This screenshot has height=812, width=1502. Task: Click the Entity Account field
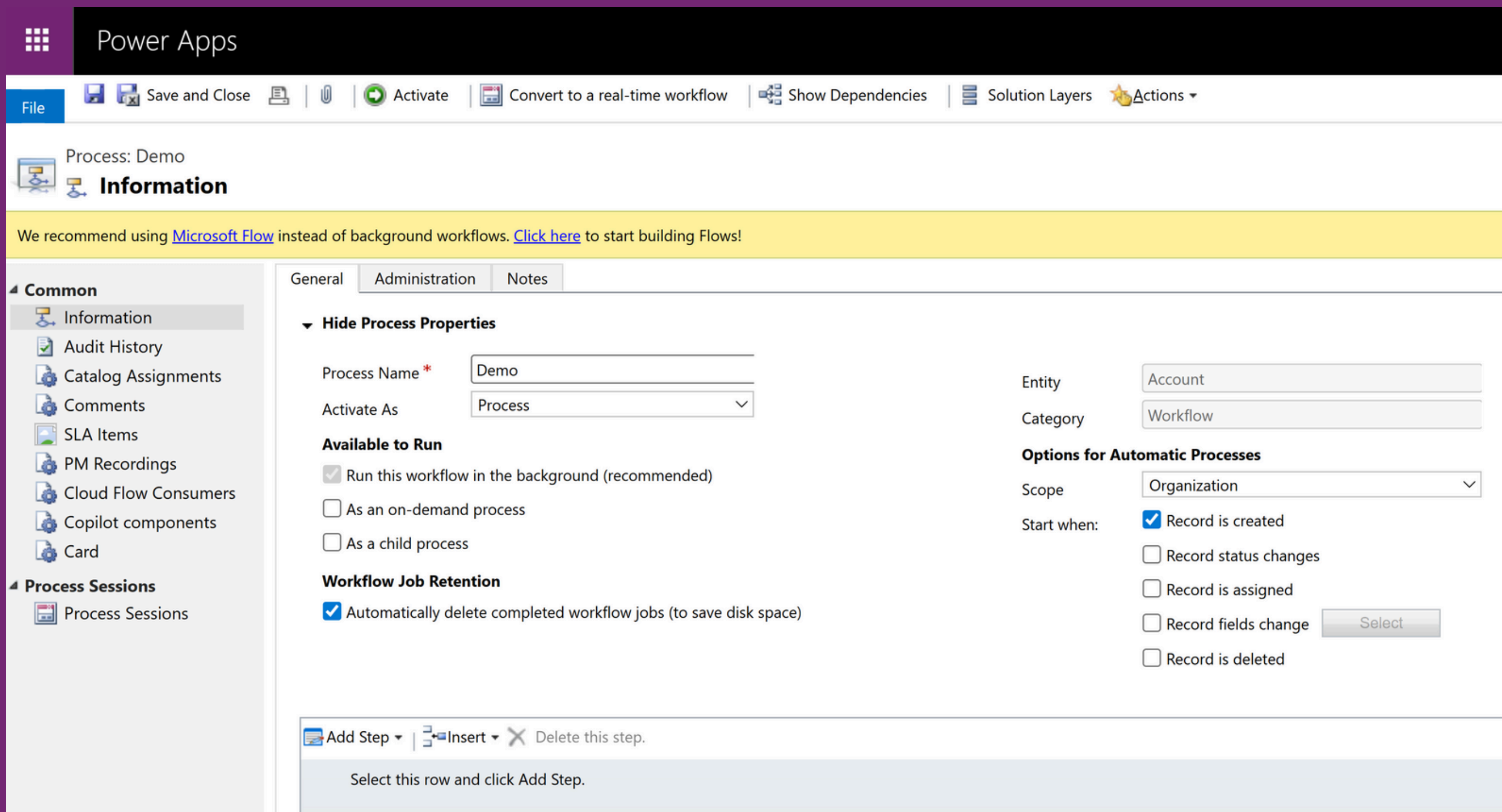[x=1312, y=379]
